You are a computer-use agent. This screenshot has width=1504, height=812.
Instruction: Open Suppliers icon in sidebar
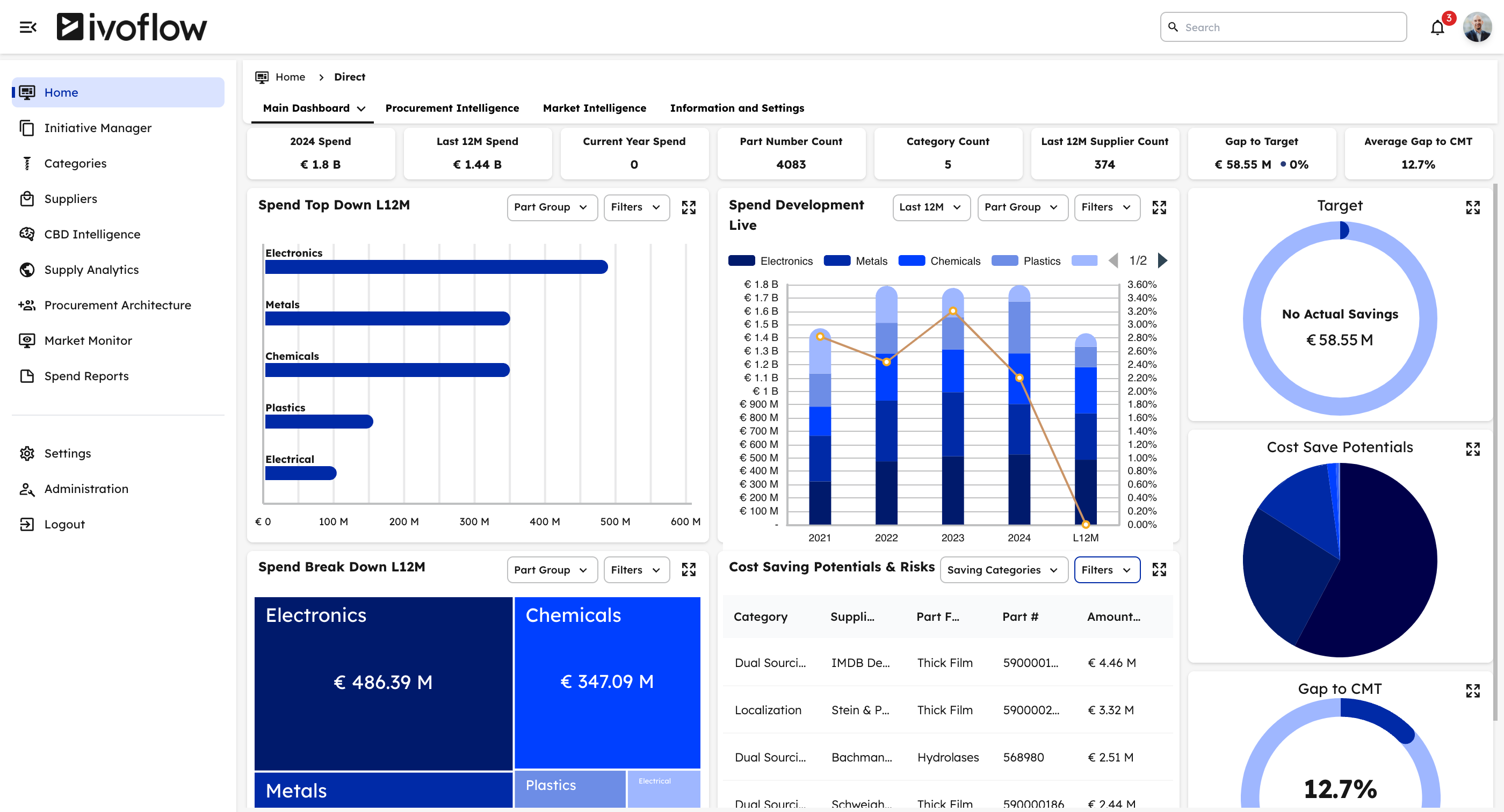coord(27,199)
